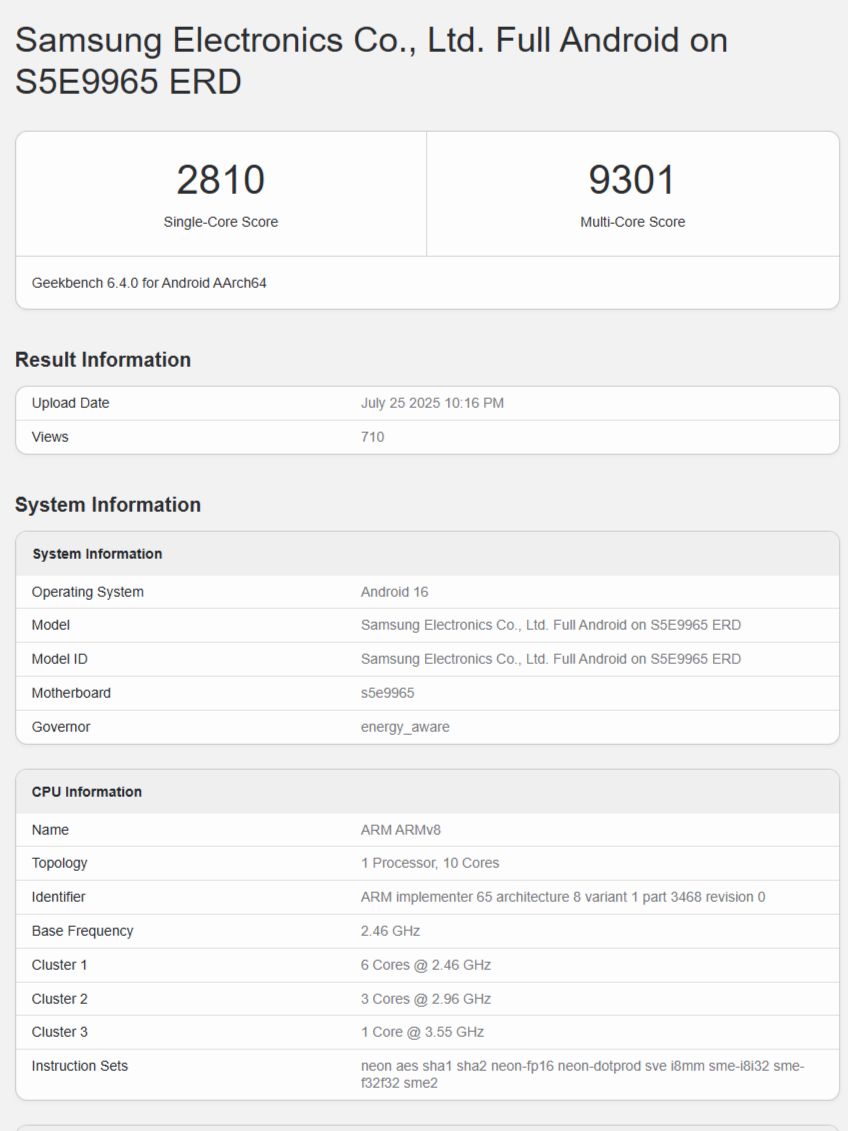Select the "Android 16" value
The image size is (848, 1131).
coord(394,592)
